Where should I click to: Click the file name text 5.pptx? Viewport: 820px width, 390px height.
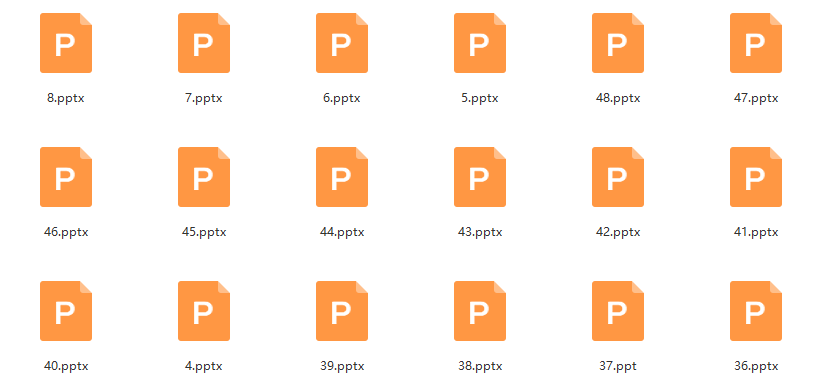pos(480,98)
